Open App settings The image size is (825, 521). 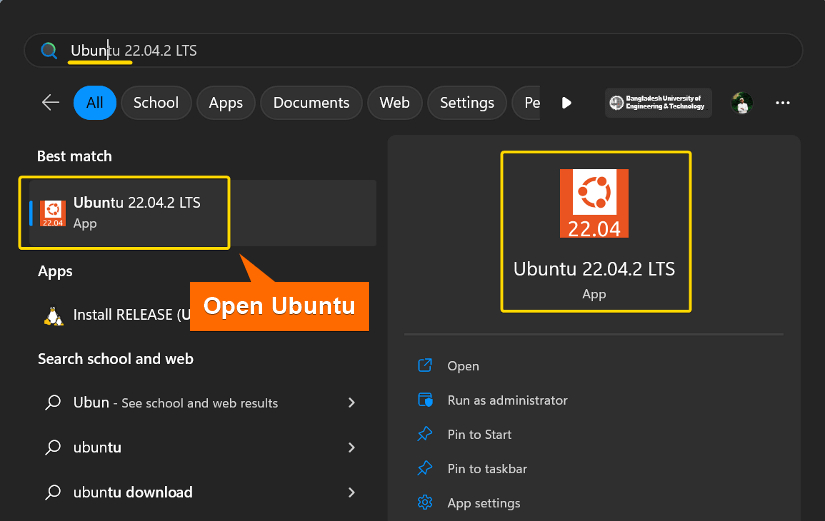coord(484,503)
